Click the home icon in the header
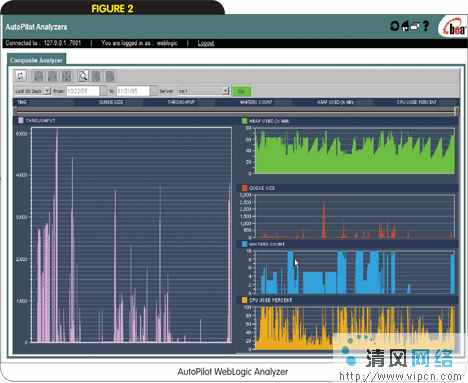 tap(405, 26)
